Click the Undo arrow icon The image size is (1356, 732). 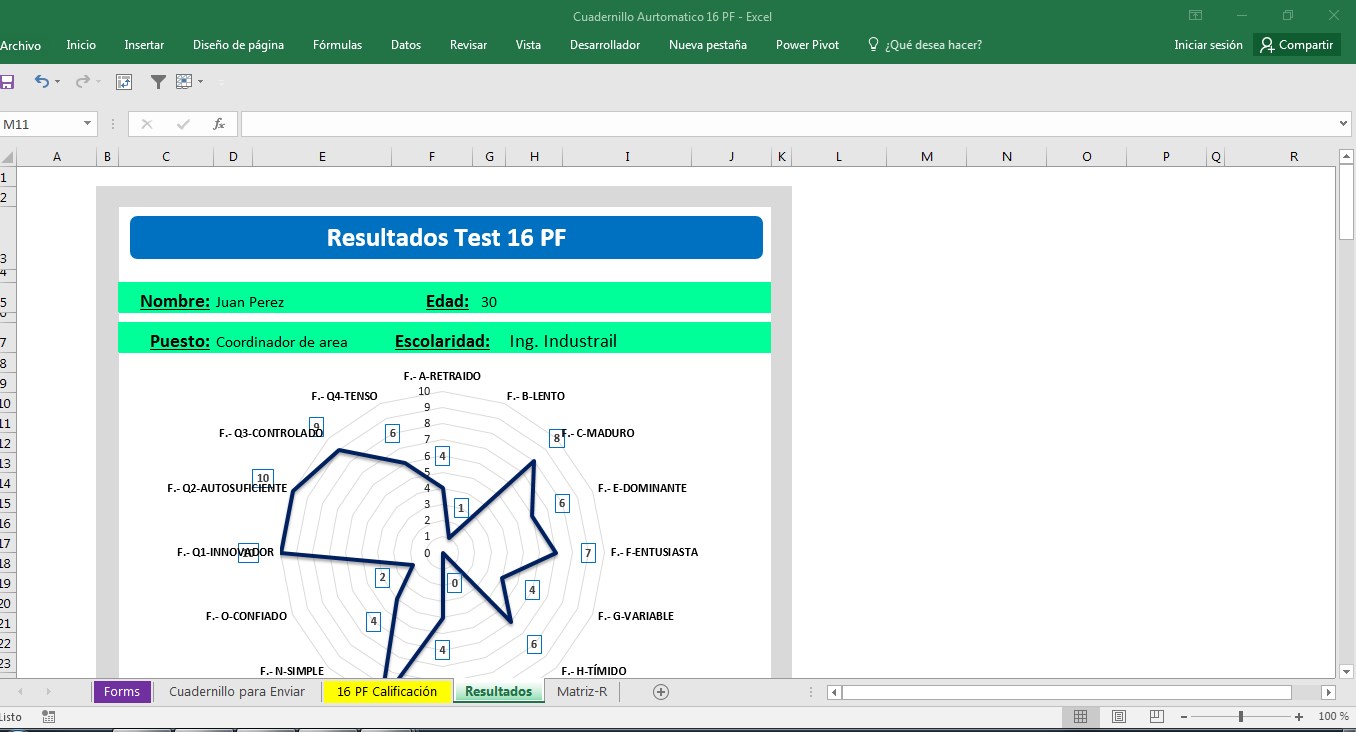(41, 82)
